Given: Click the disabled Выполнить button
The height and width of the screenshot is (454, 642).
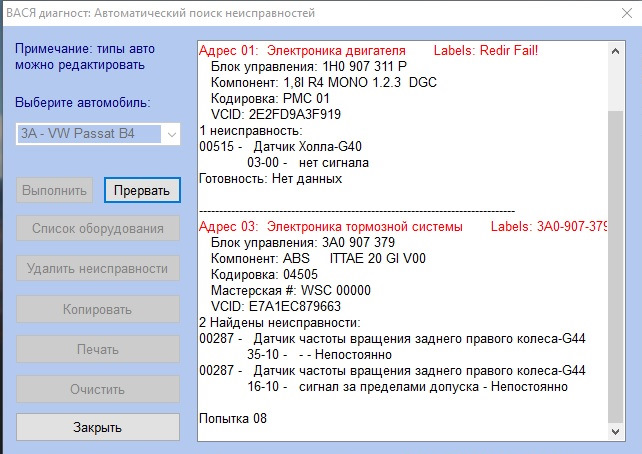Looking at the screenshot, I should tap(54, 190).
